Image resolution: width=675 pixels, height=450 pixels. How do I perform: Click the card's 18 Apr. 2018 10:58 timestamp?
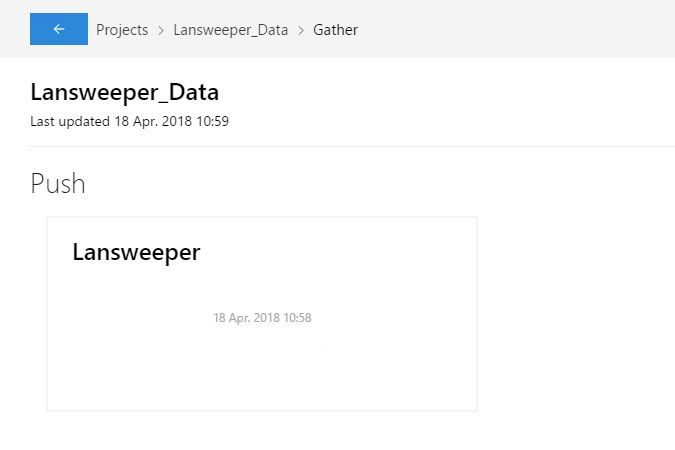coord(262,318)
